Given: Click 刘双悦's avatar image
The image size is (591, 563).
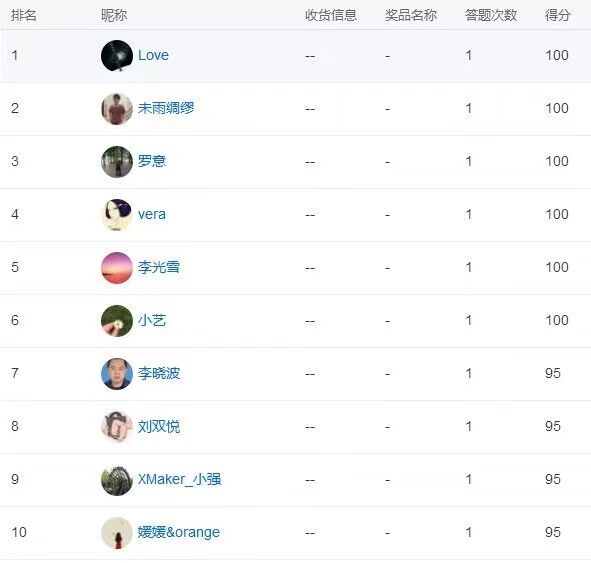Looking at the screenshot, I should 117,426.
